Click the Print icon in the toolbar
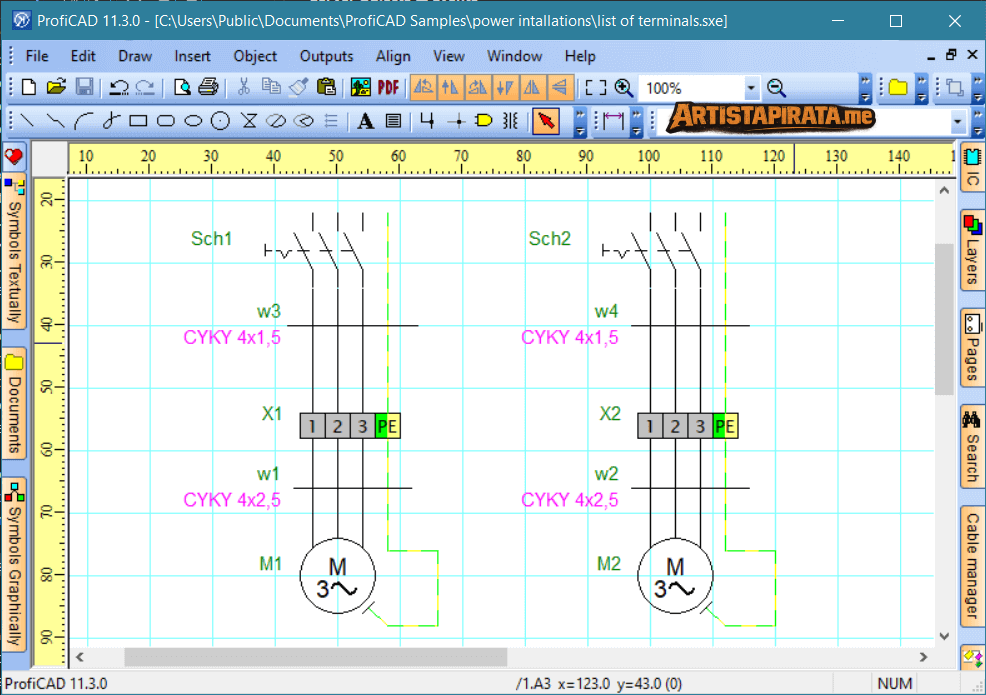986x695 pixels. [x=208, y=88]
